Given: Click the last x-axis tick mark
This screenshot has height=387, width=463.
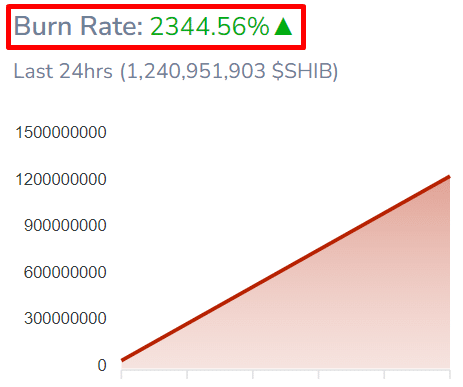Looking at the screenshot, I should tap(450, 374).
